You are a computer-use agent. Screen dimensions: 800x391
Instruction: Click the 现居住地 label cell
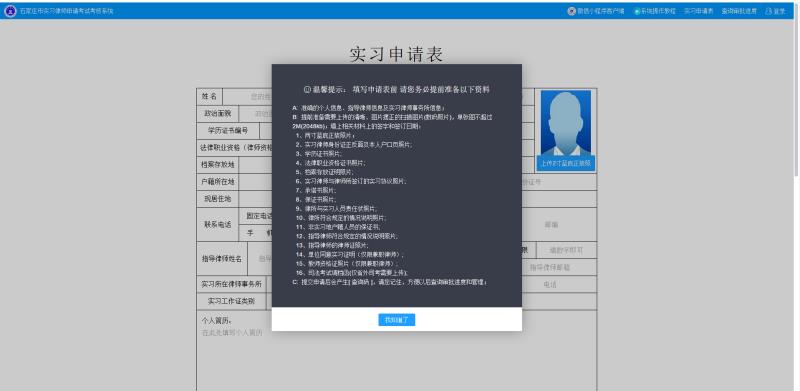tap(218, 199)
